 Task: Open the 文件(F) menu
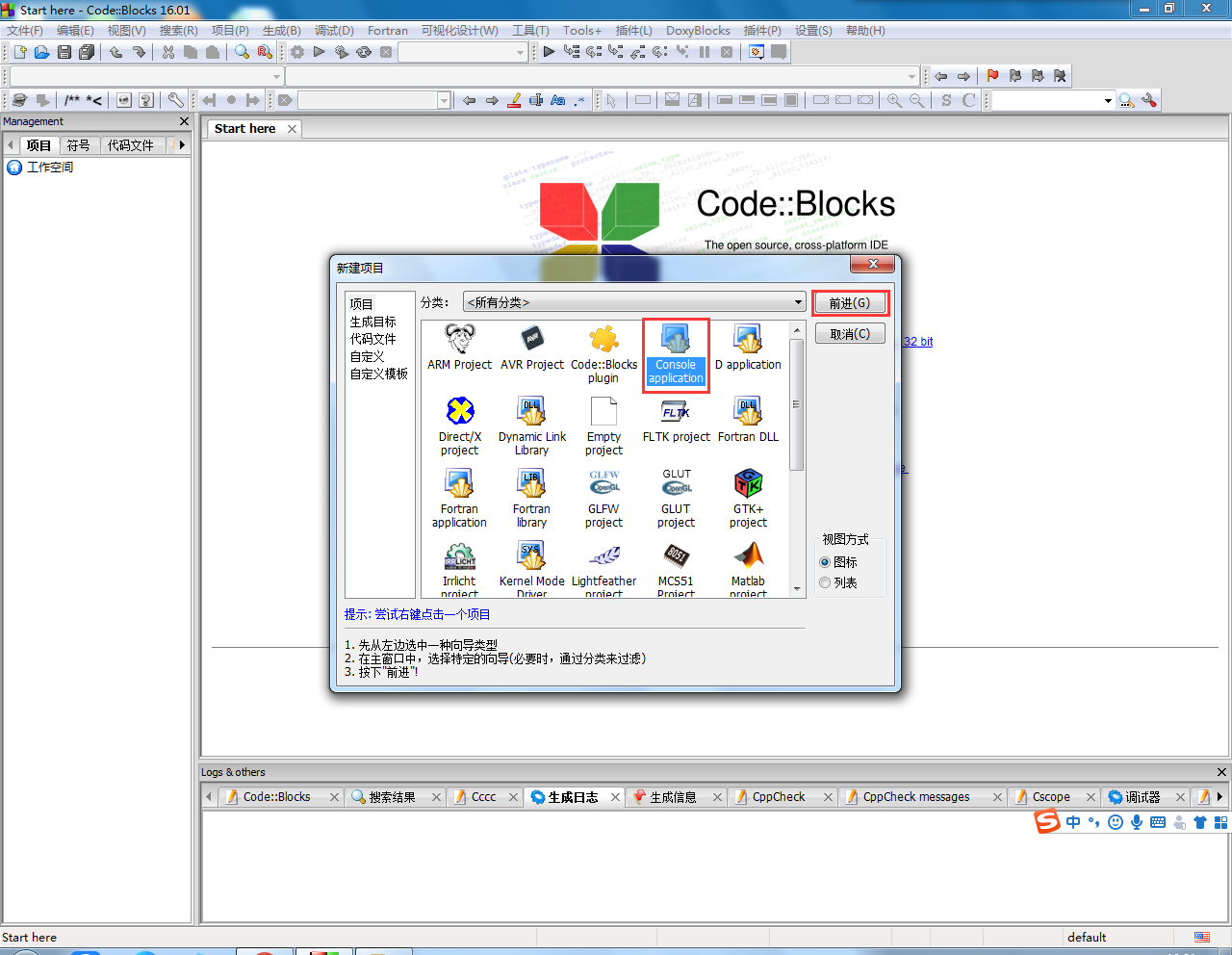click(x=25, y=31)
